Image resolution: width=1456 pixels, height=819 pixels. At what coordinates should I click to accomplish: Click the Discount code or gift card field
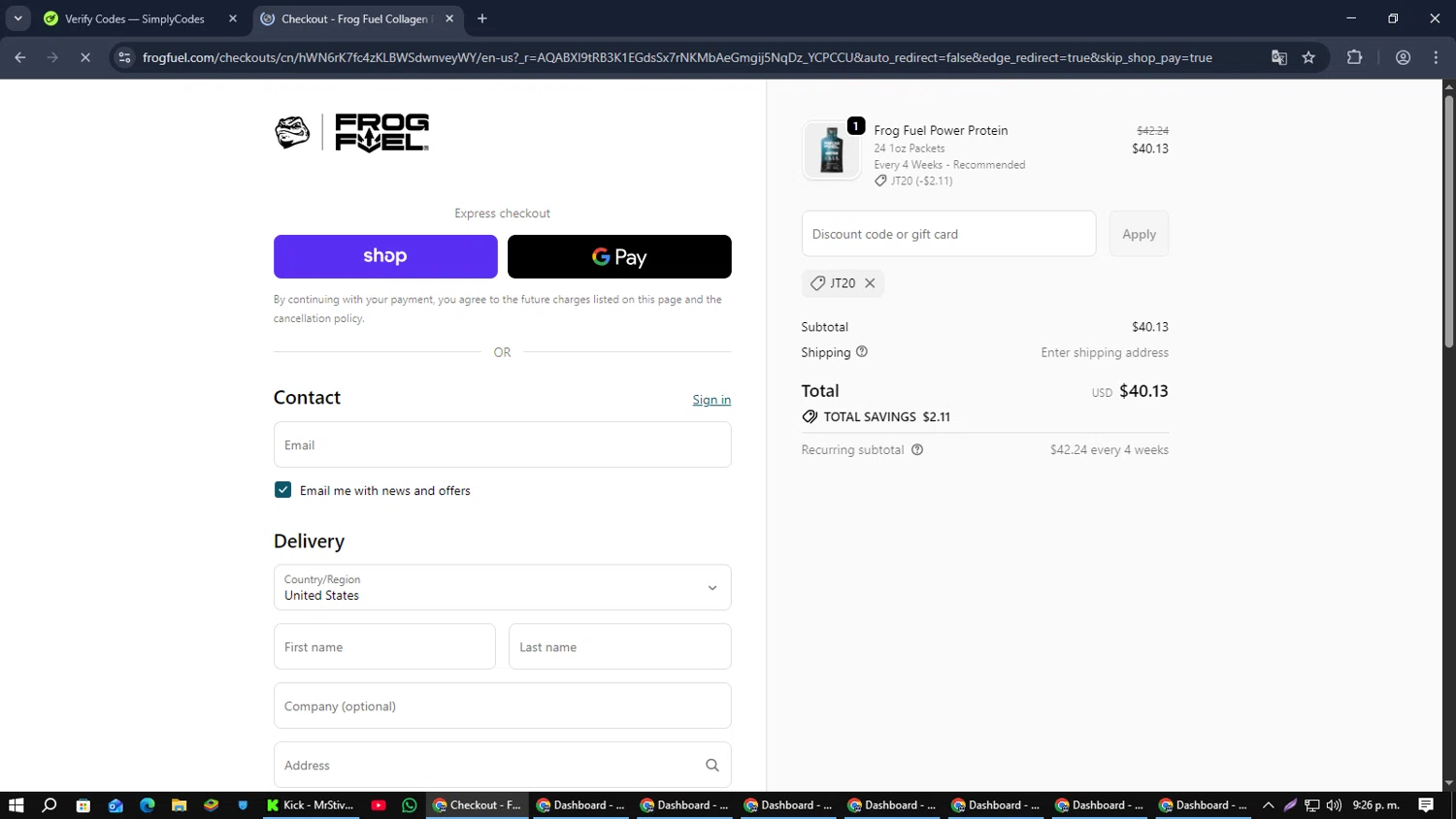click(948, 234)
